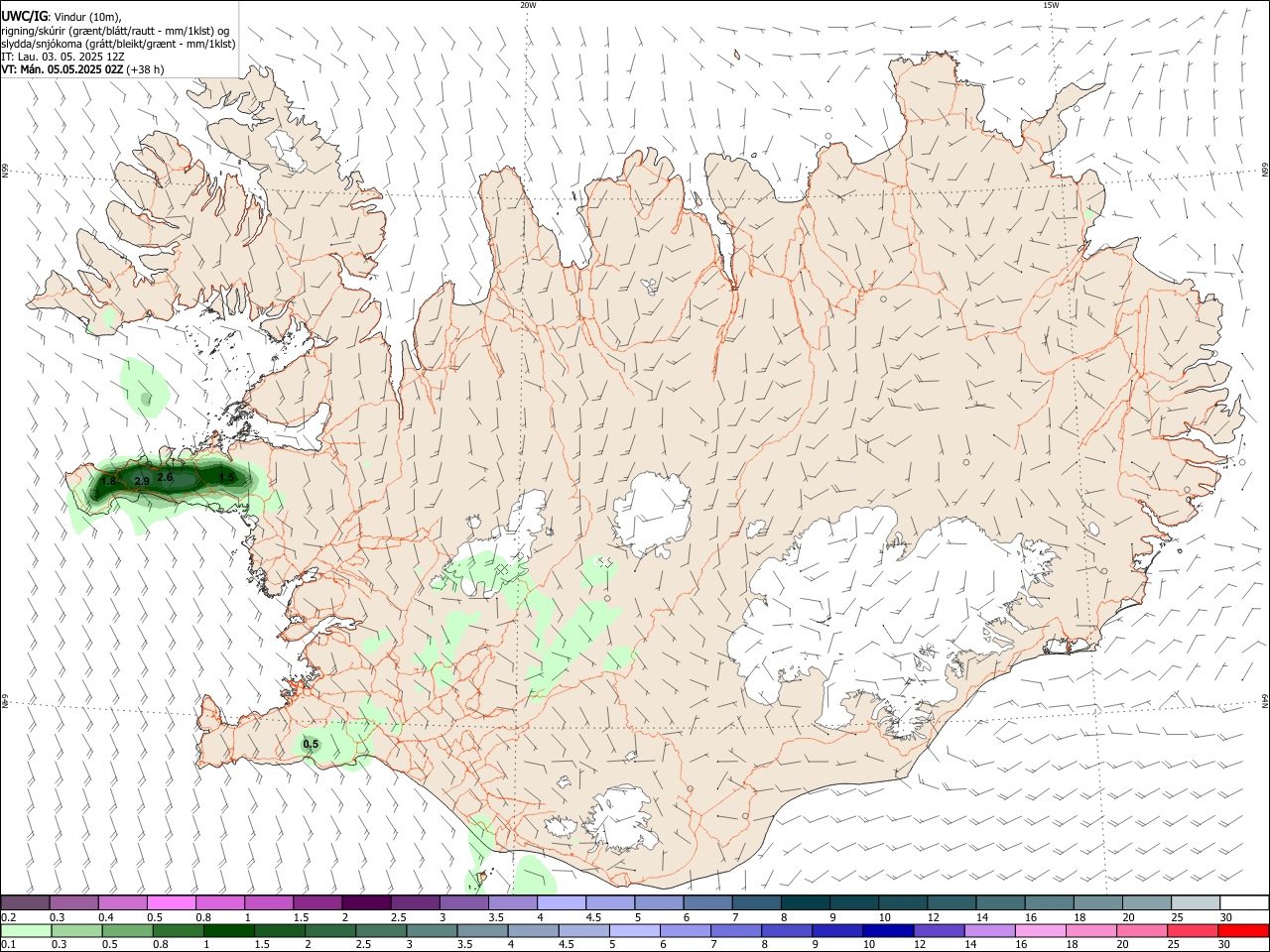Viewport: 1270px width, 952px height.
Task: Click the 20W longitude label at the top
Action: tap(528, 5)
